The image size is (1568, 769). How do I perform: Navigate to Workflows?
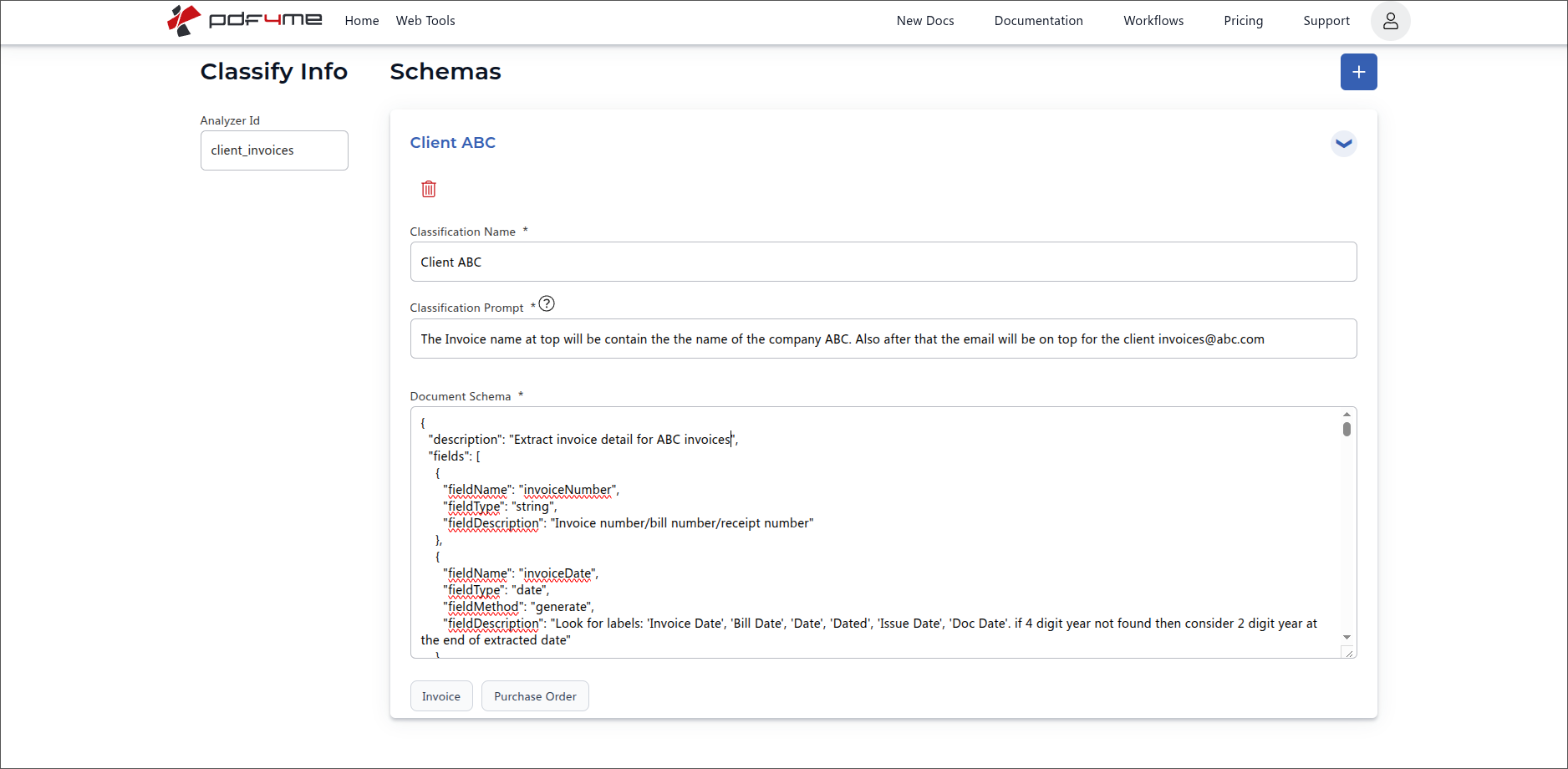(1153, 21)
